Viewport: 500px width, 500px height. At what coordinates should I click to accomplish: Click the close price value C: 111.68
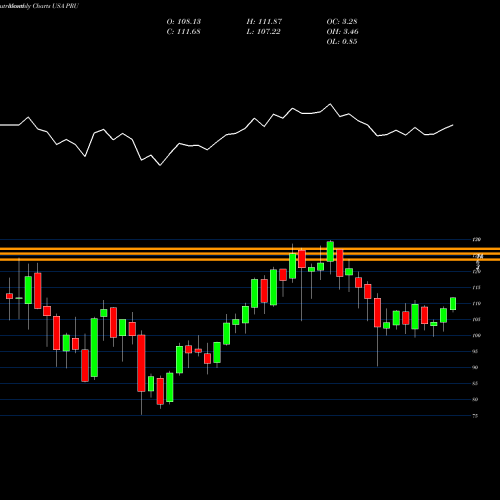183,32
